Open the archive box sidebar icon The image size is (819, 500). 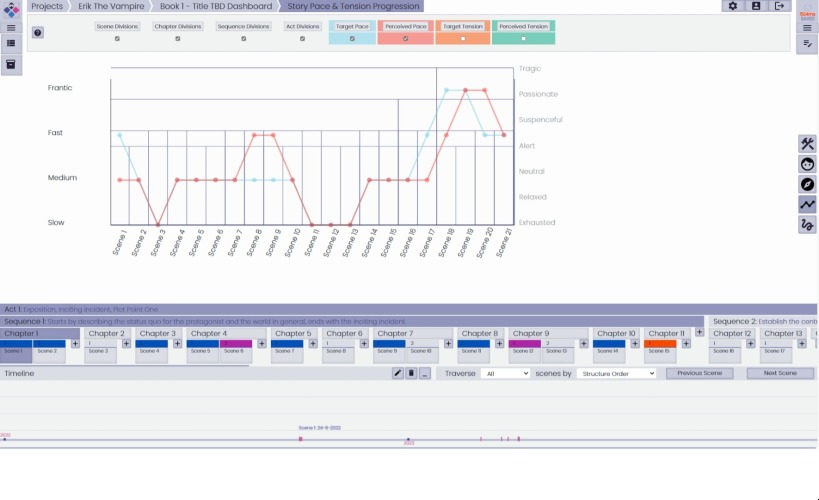click(x=11, y=64)
